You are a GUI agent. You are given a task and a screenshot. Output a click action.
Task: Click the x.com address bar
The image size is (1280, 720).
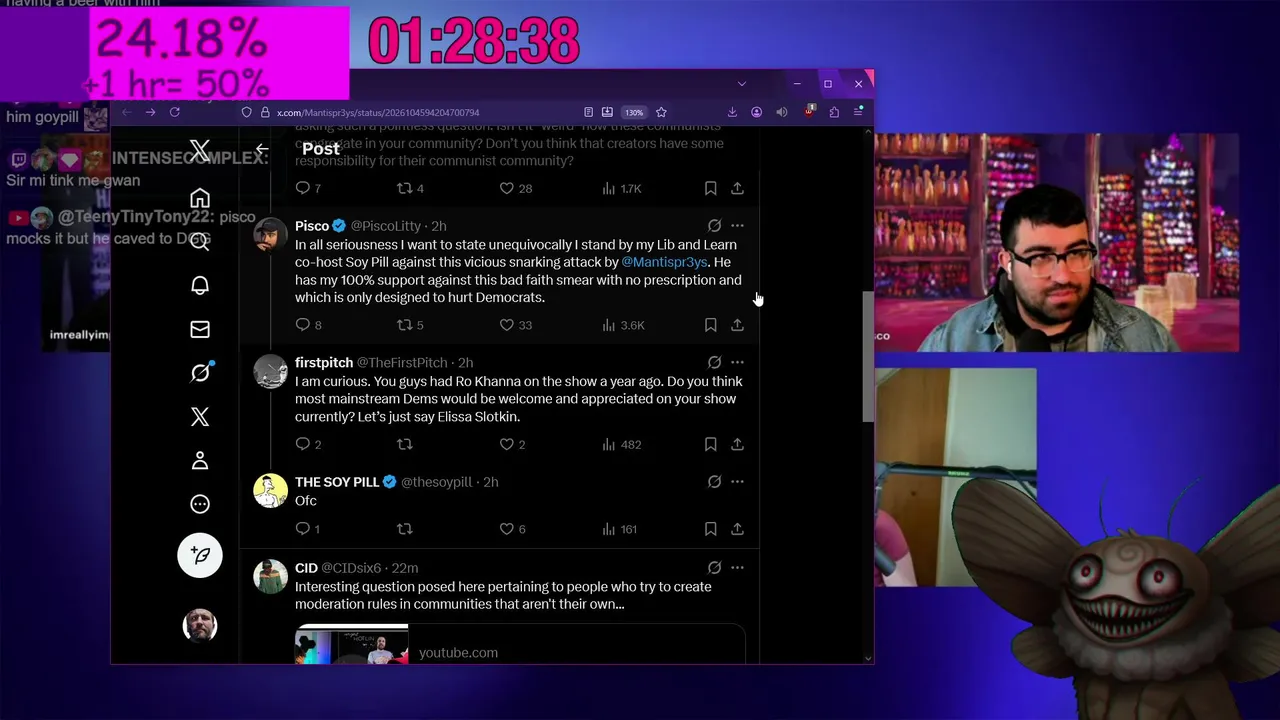click(x=378, y=112)
